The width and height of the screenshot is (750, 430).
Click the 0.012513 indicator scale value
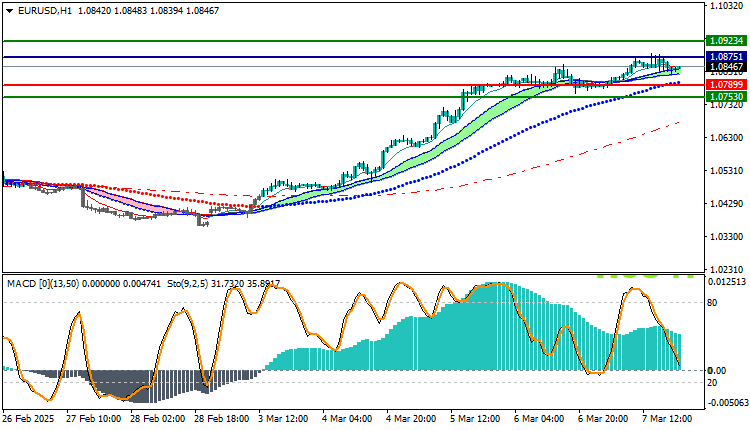727,282
